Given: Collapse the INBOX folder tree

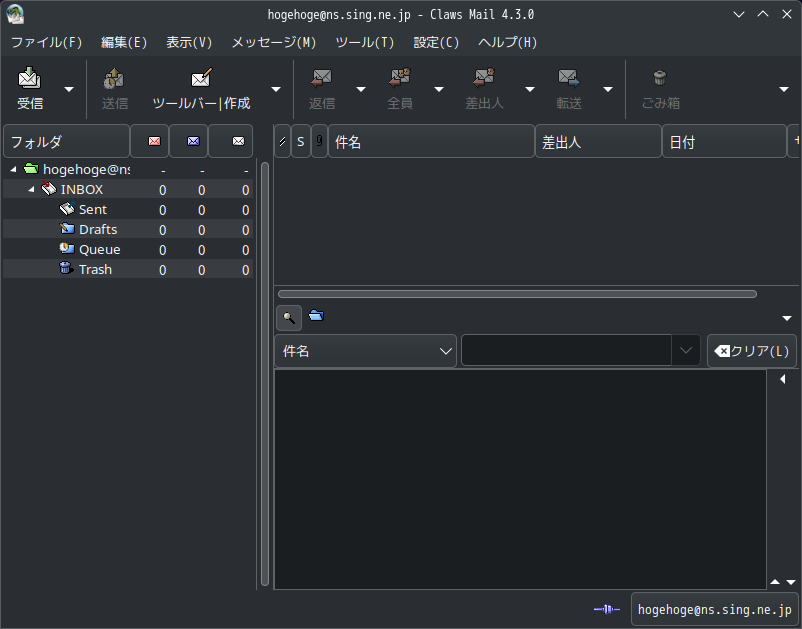Looking at the screenshot, I should [x=31, y=189].
